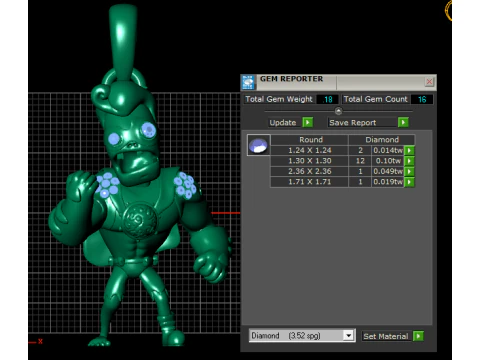The image size is (480, 360).
Task: Click the Gem Reporter logo icon
Action: click(x=248, y=82)
